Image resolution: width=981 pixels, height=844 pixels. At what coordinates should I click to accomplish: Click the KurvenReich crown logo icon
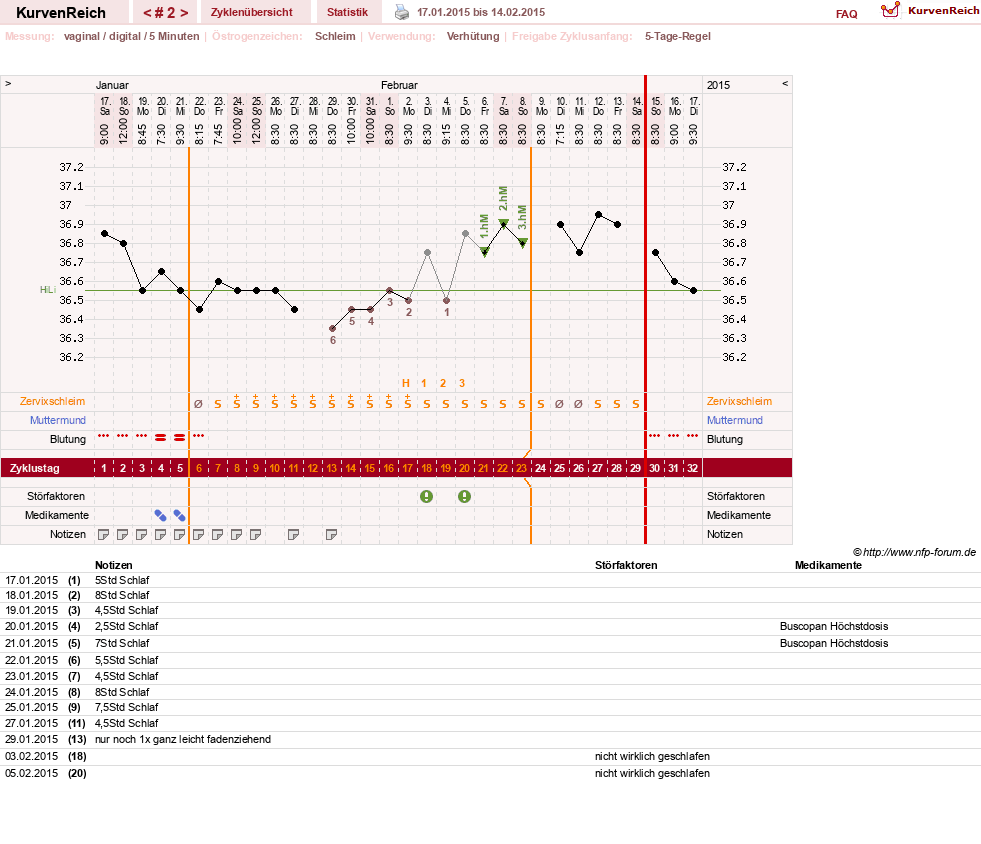[x=890, y=10]
